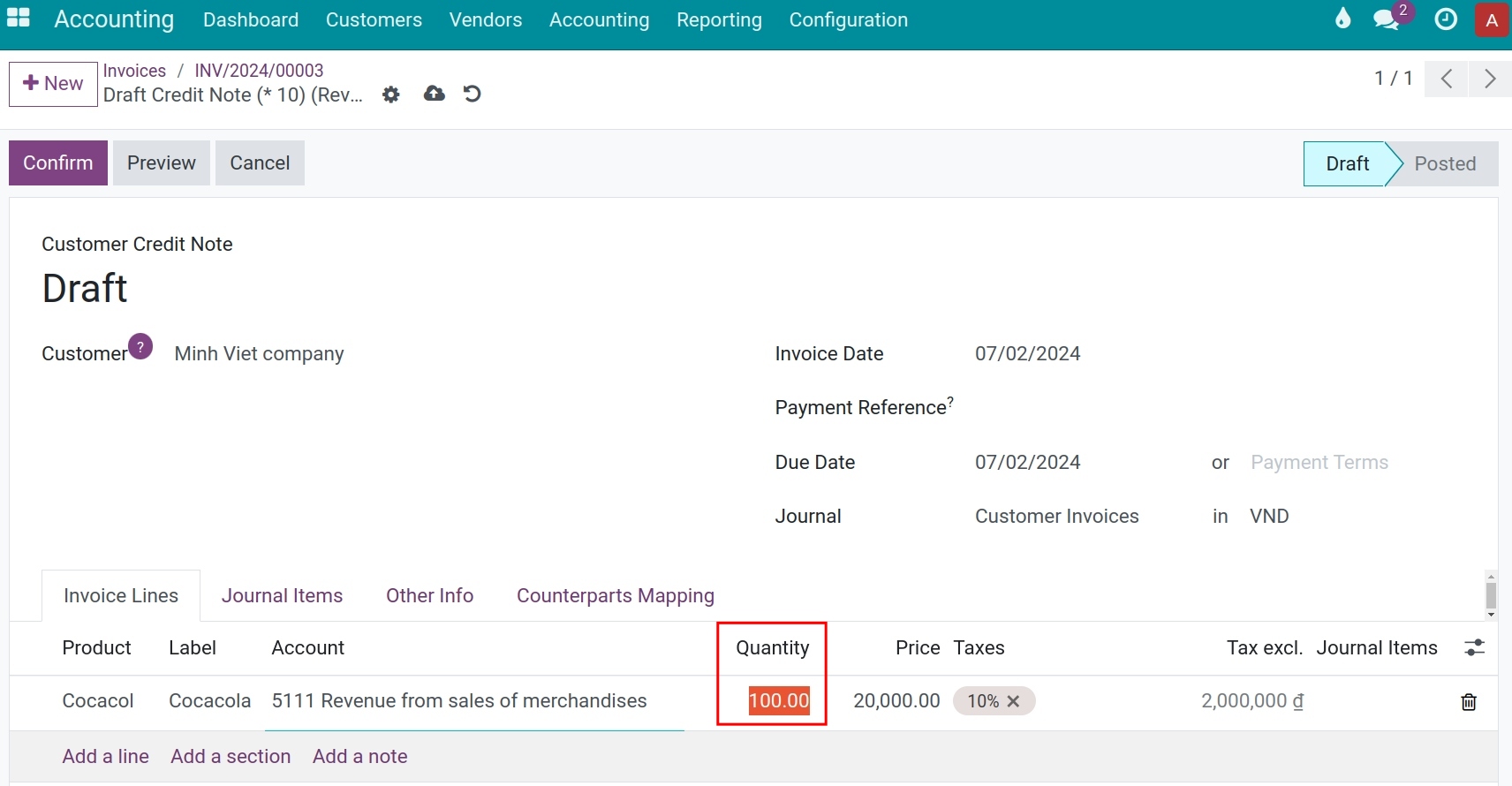Click Add a section
1512x786 pixels.
(231, 757)
